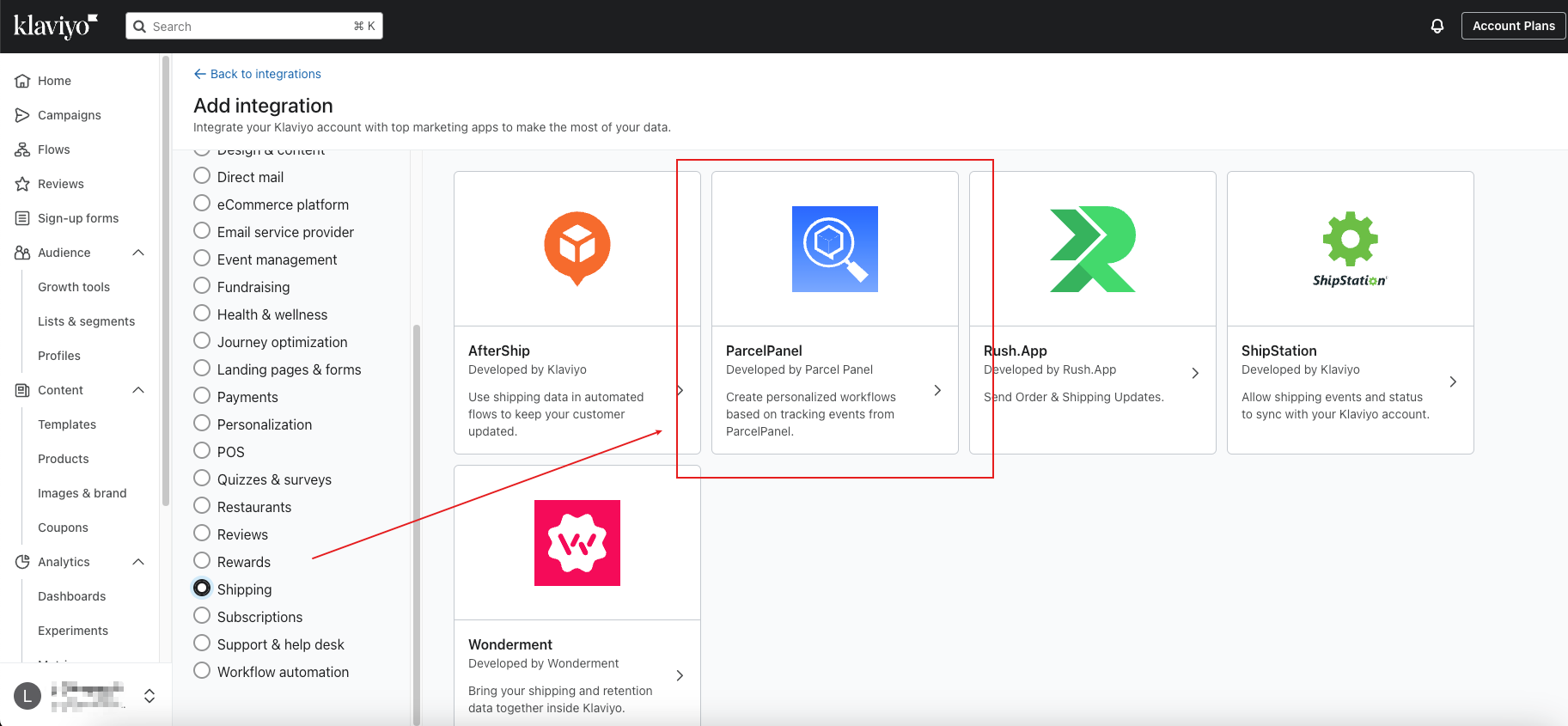1568x726 pixels.
Task: Open the Wonderment integration title
Action: tap(510, 644)
